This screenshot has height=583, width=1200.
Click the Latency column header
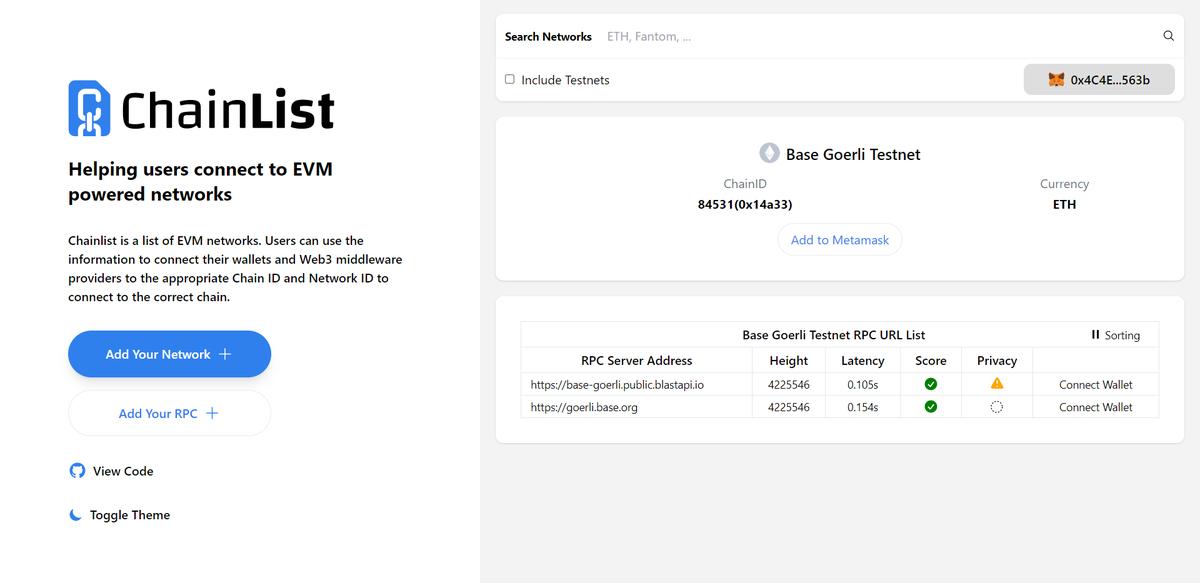[863, 360]
